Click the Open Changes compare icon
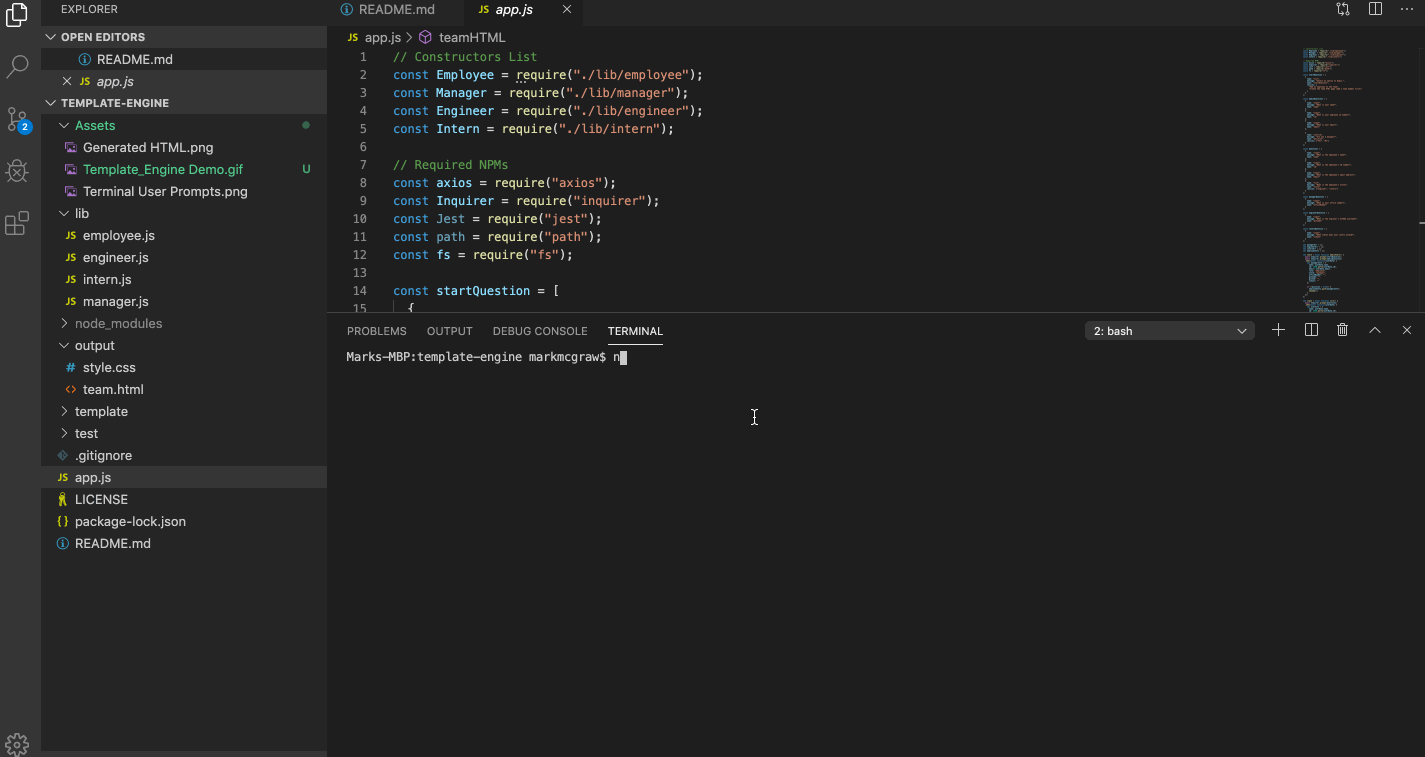The width and height of the screenshot is (1425, 757). (x=1343, y=9)
